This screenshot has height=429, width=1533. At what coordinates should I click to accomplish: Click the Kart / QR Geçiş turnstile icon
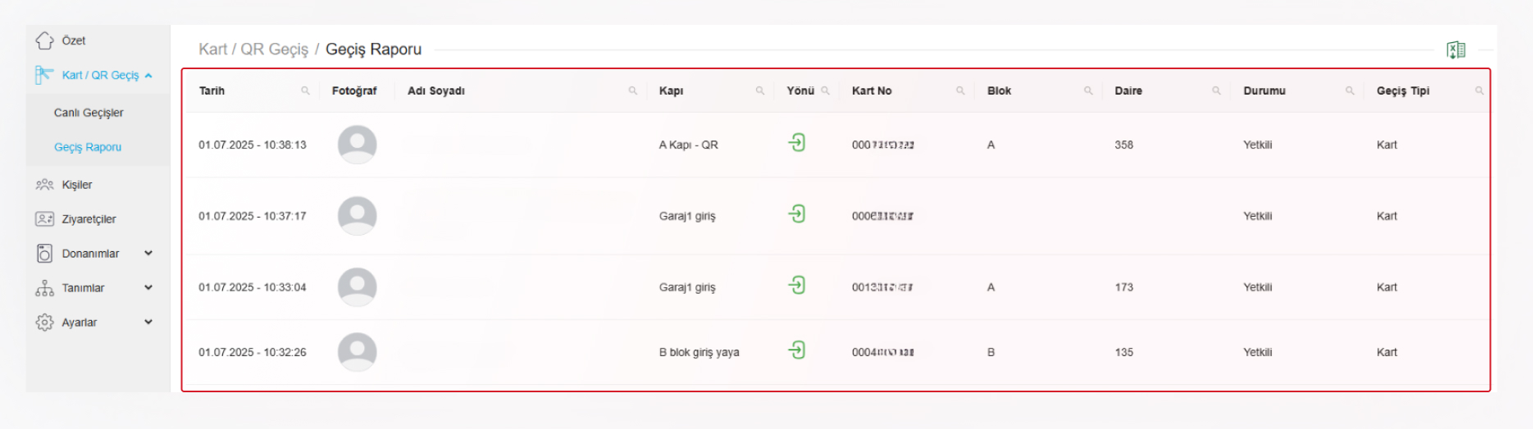(x=44, y=75)
